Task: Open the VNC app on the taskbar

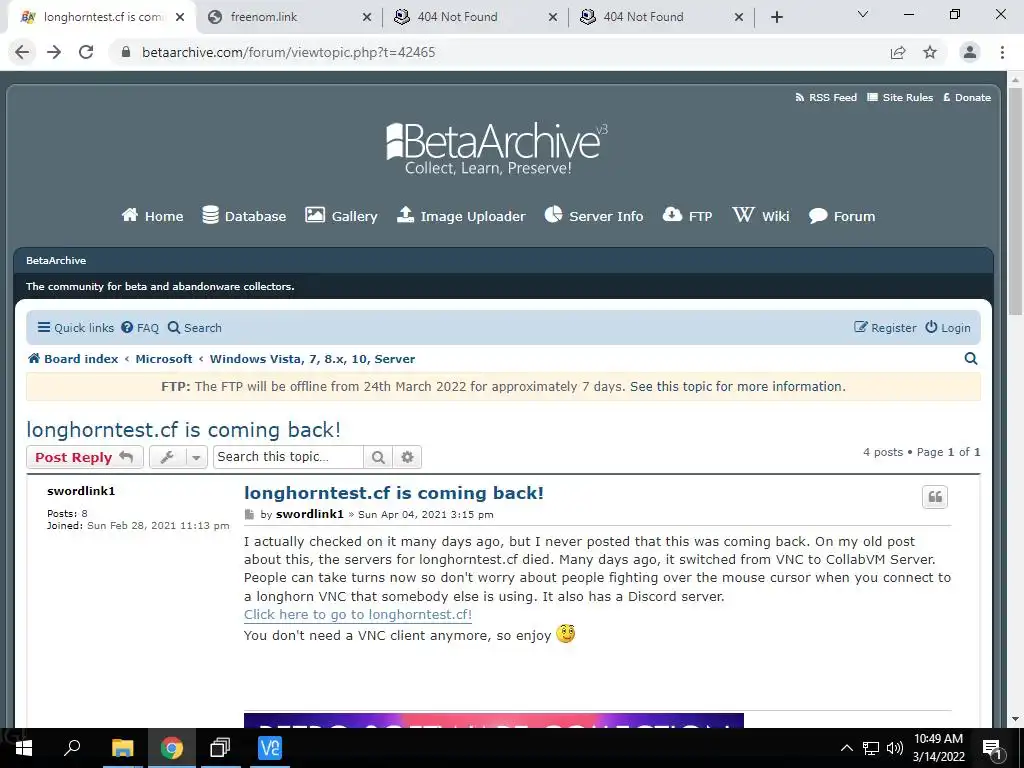Action: 270,748
